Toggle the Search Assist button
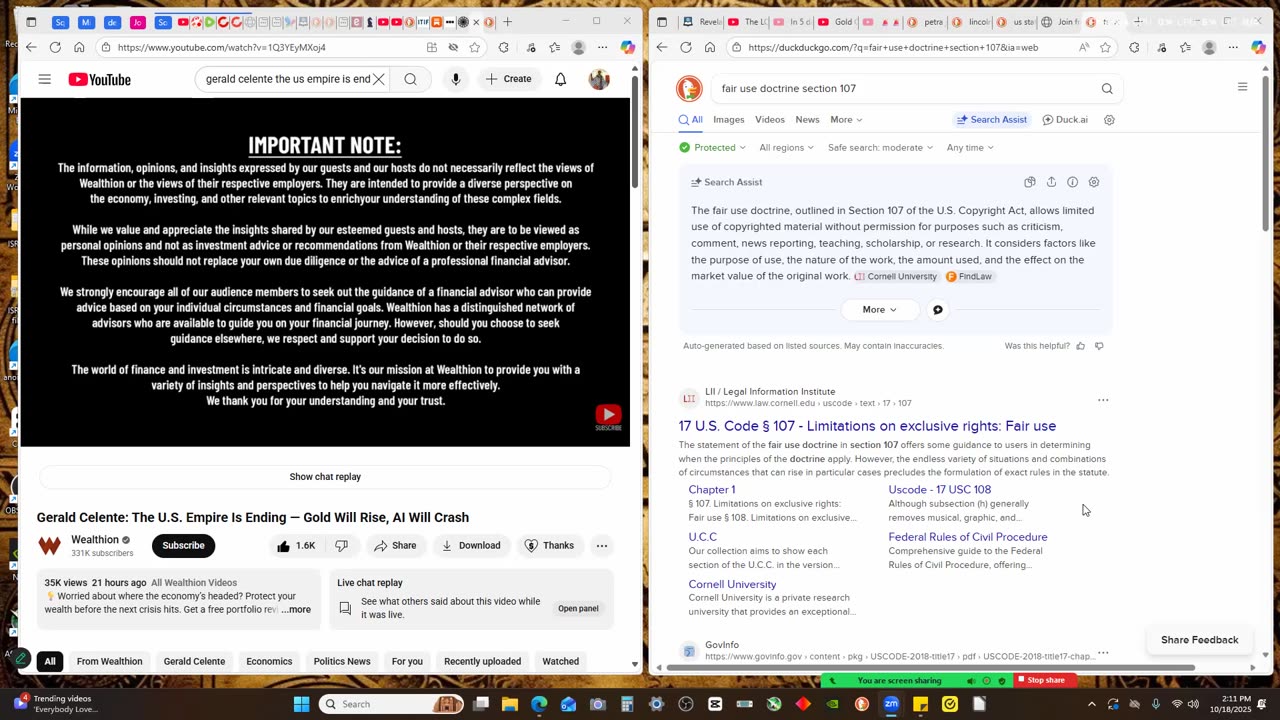 click(x=991, y=119)
